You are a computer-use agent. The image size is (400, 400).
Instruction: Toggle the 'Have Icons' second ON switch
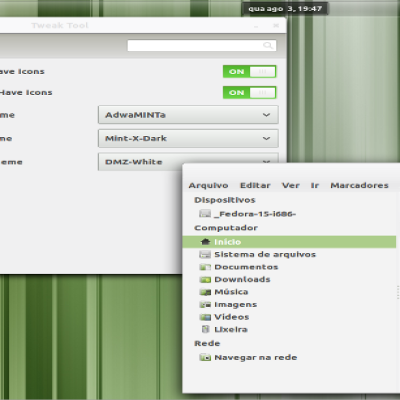pos(249,92)
